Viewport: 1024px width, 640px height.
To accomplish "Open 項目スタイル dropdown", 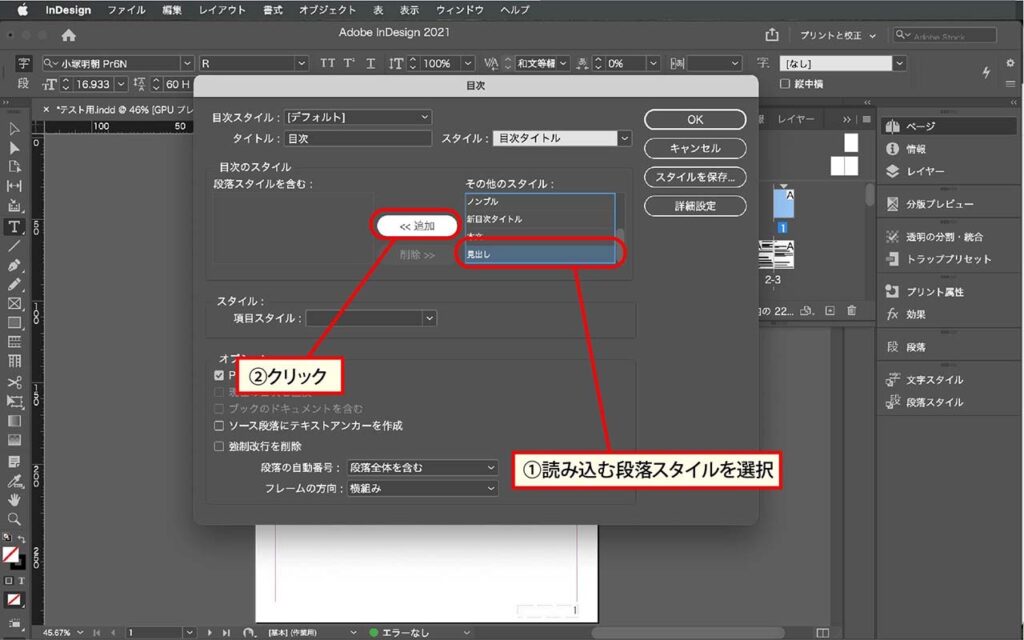I will pyautogui.click(x=371, y=318).
